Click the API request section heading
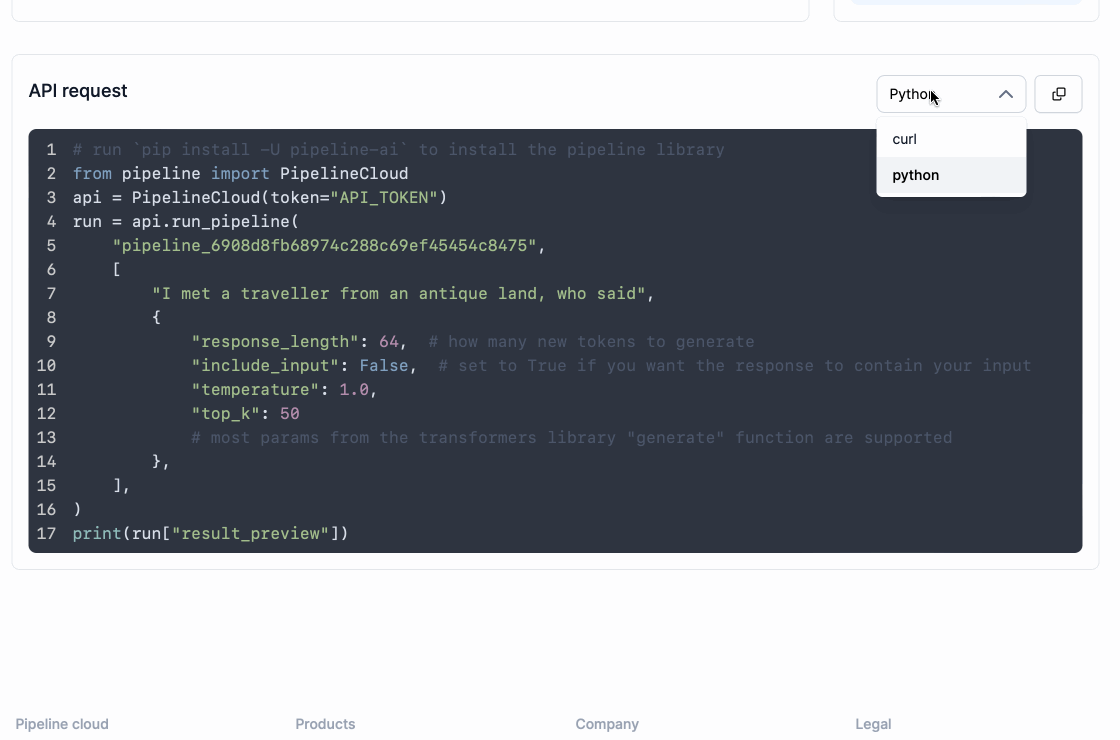 pyautogui.click(x=78, y=91)
